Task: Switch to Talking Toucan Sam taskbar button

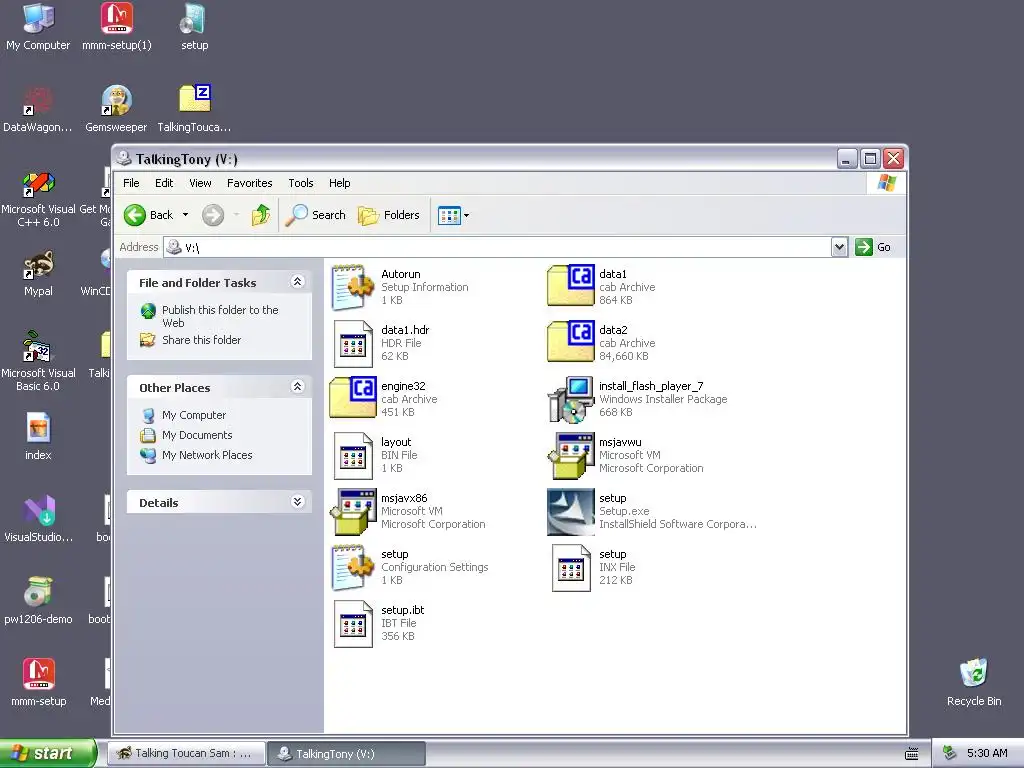Action: coord(186,753)
